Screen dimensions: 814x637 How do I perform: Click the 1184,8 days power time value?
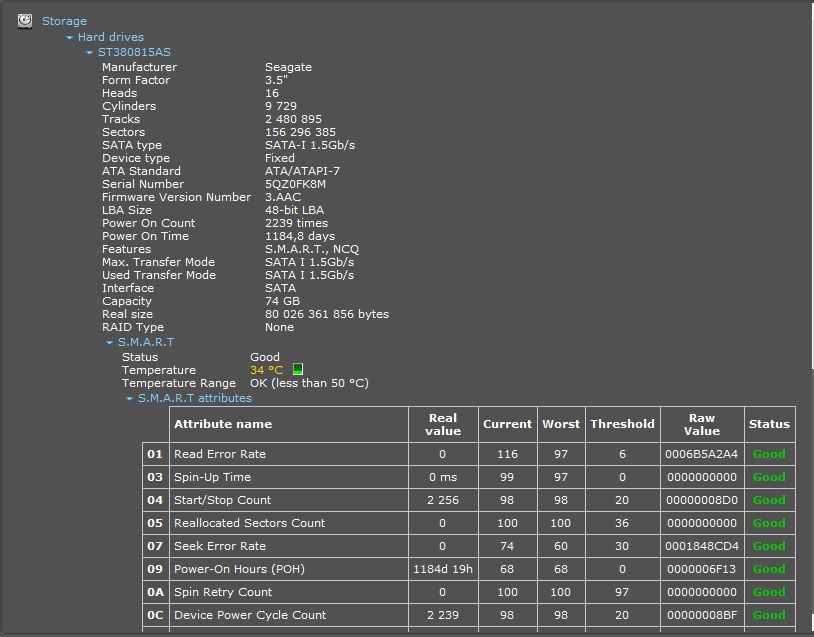click(300, 236)
